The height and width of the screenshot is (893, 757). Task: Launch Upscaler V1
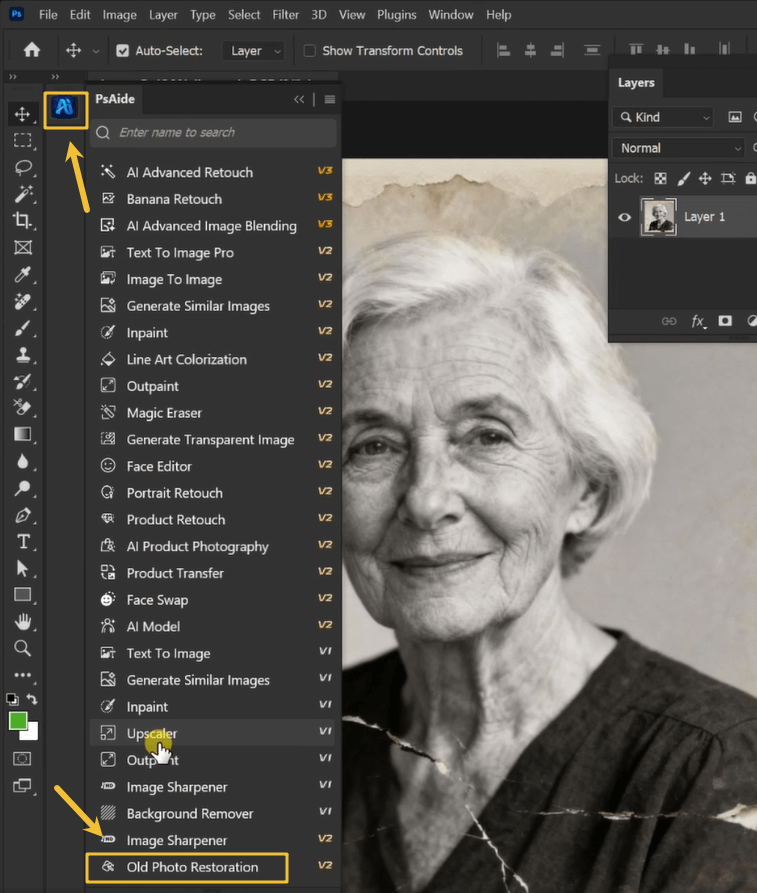pos(212,733)
